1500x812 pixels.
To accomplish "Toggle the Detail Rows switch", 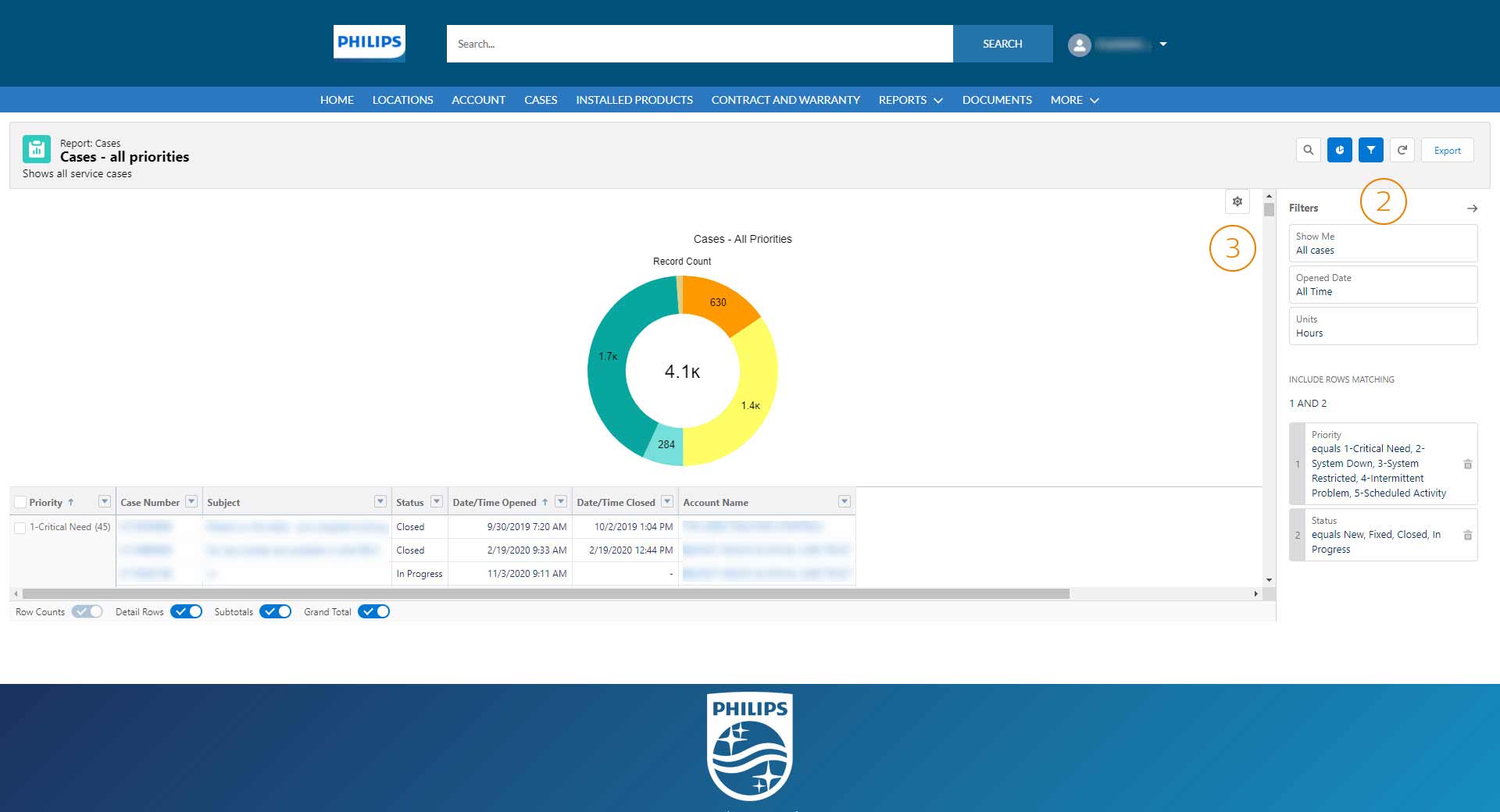I will pos(186,611).
